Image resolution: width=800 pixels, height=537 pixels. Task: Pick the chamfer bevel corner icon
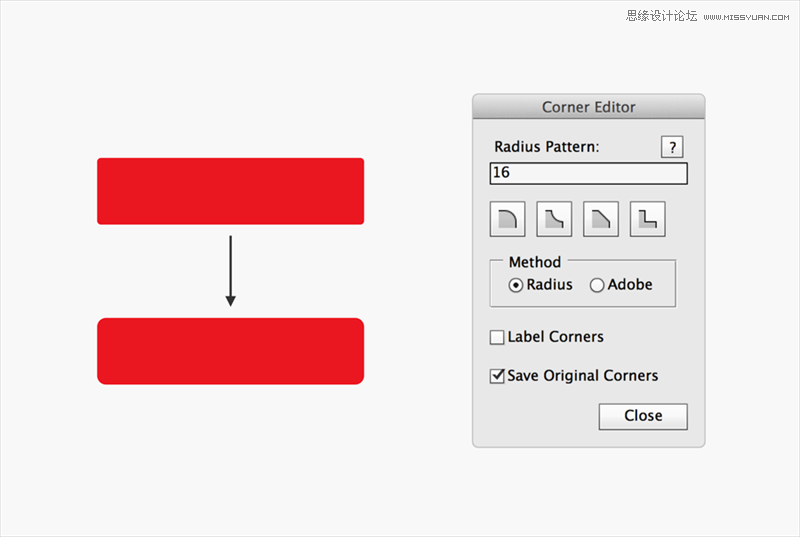point(601,219)
